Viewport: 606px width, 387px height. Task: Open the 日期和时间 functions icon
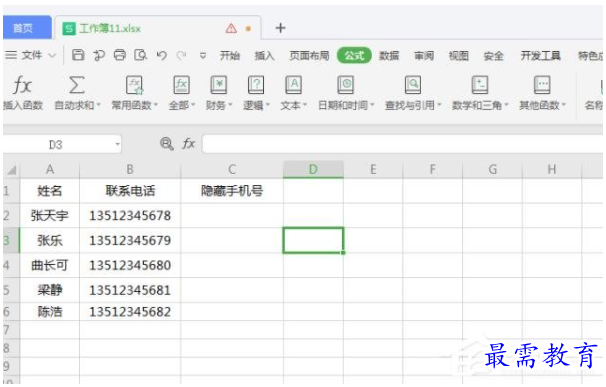point(346,85)
